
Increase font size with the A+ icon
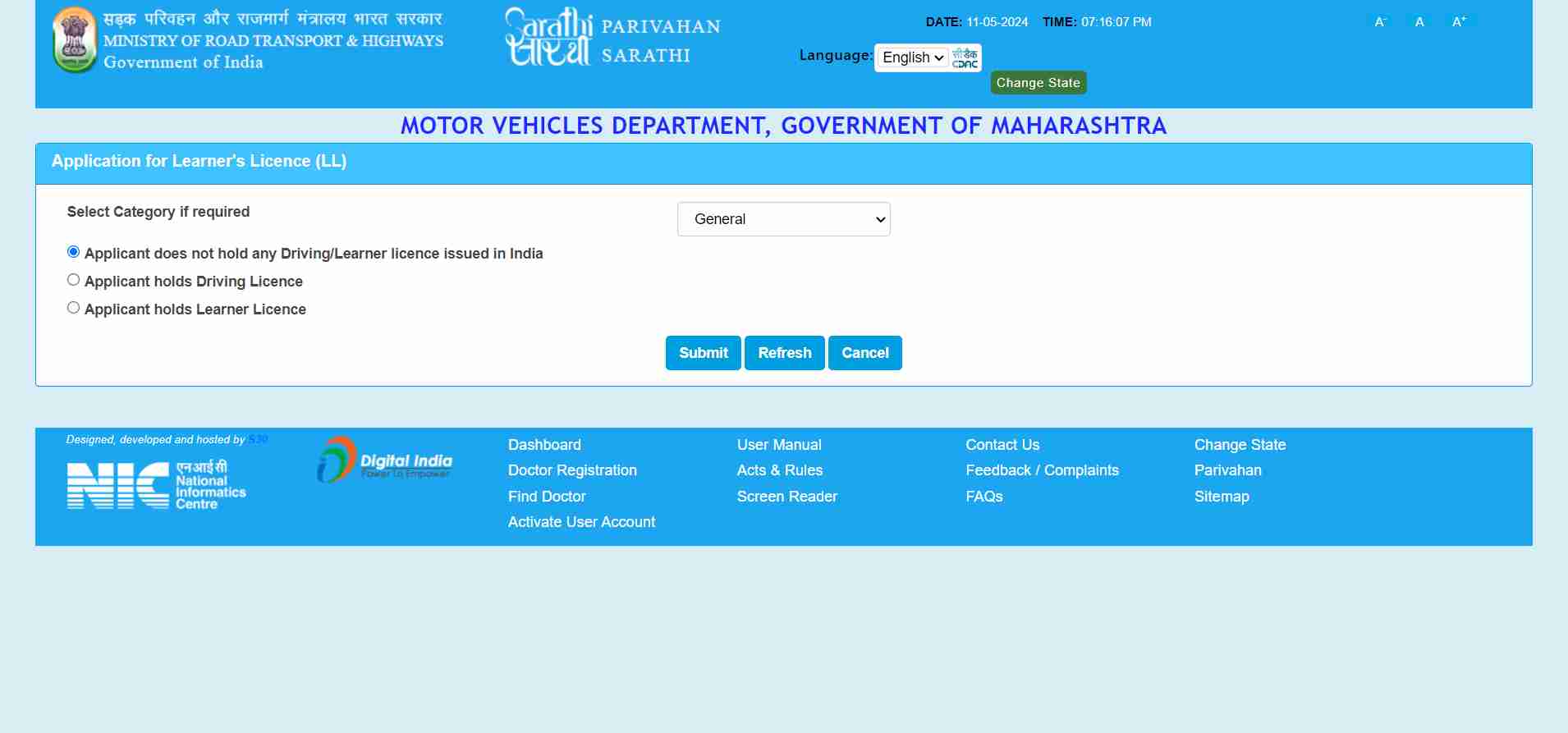pyautogui.click(x=1459, y=22)
